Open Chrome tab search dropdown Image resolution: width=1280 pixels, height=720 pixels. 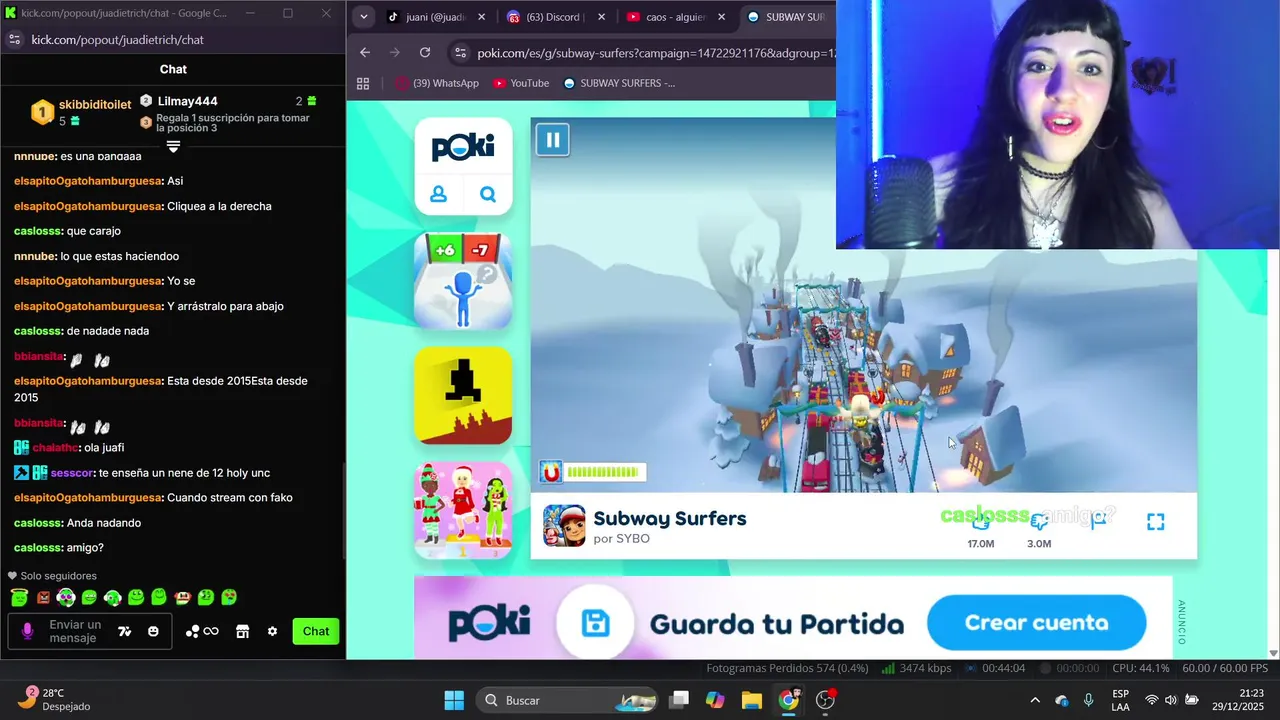363,17
